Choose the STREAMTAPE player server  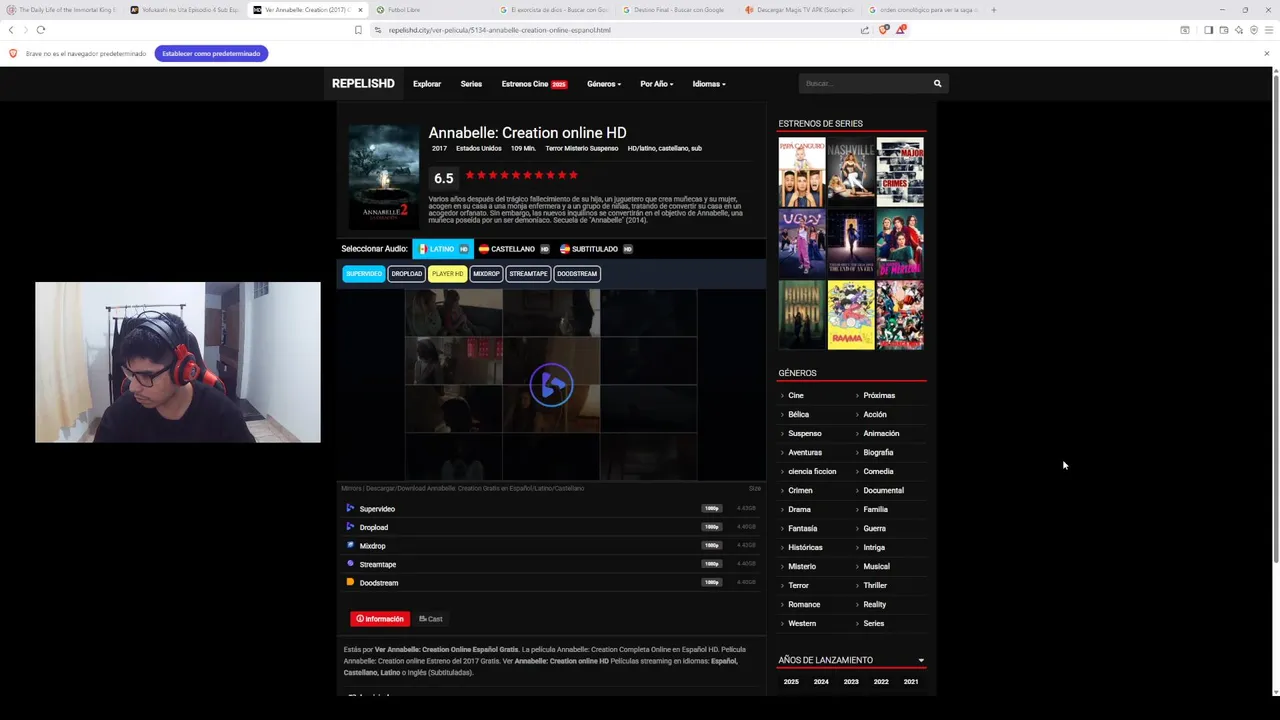point(528,274)
